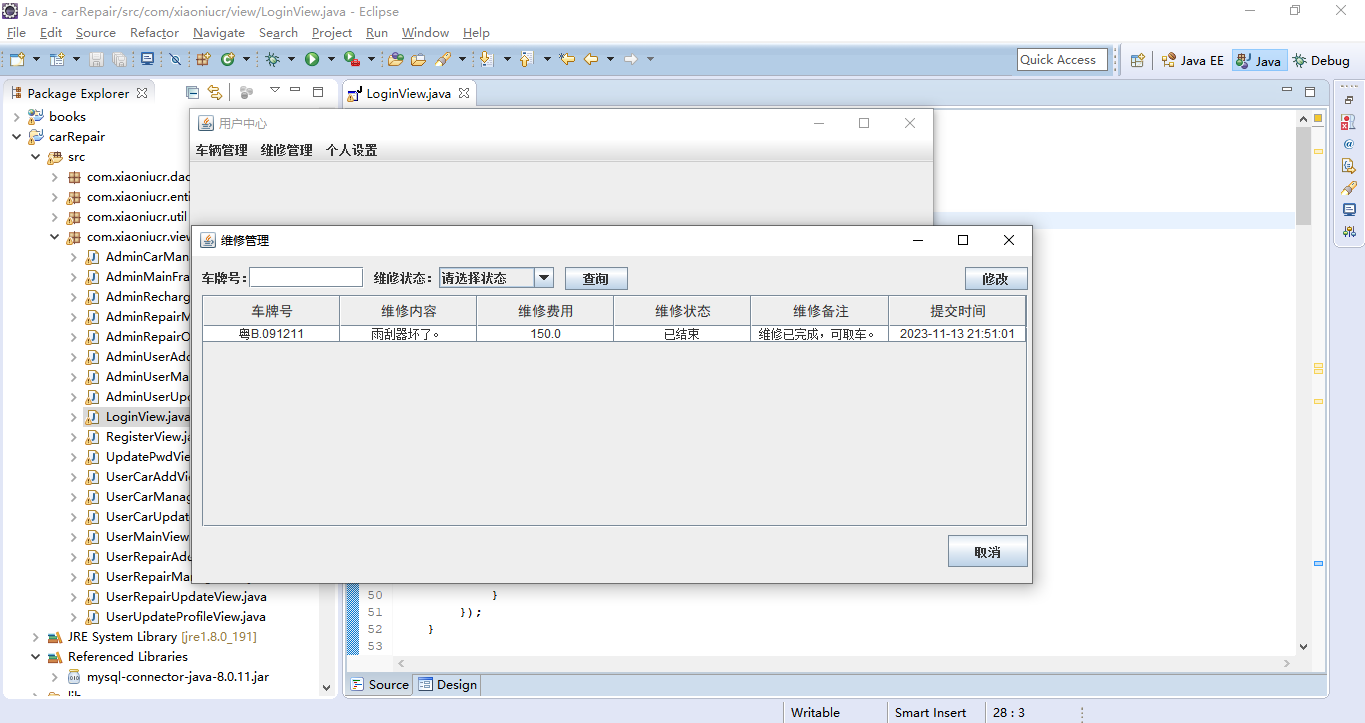Open the dropdown arrow next to Debug bug icon

291,59
